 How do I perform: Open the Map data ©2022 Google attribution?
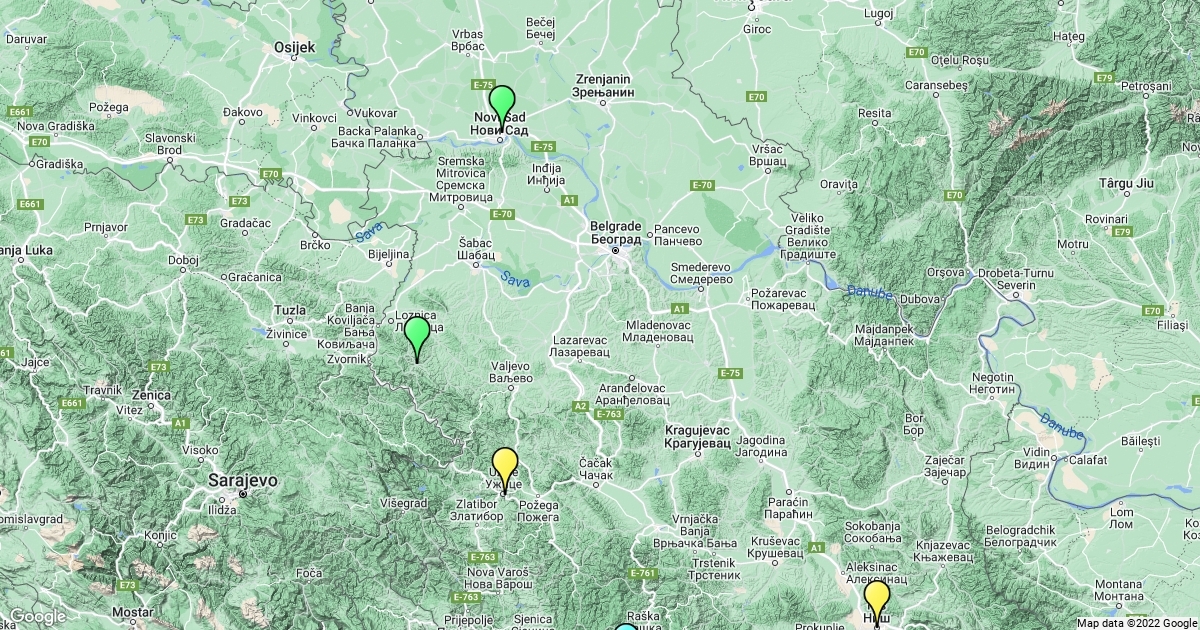tap(1136, 622)
